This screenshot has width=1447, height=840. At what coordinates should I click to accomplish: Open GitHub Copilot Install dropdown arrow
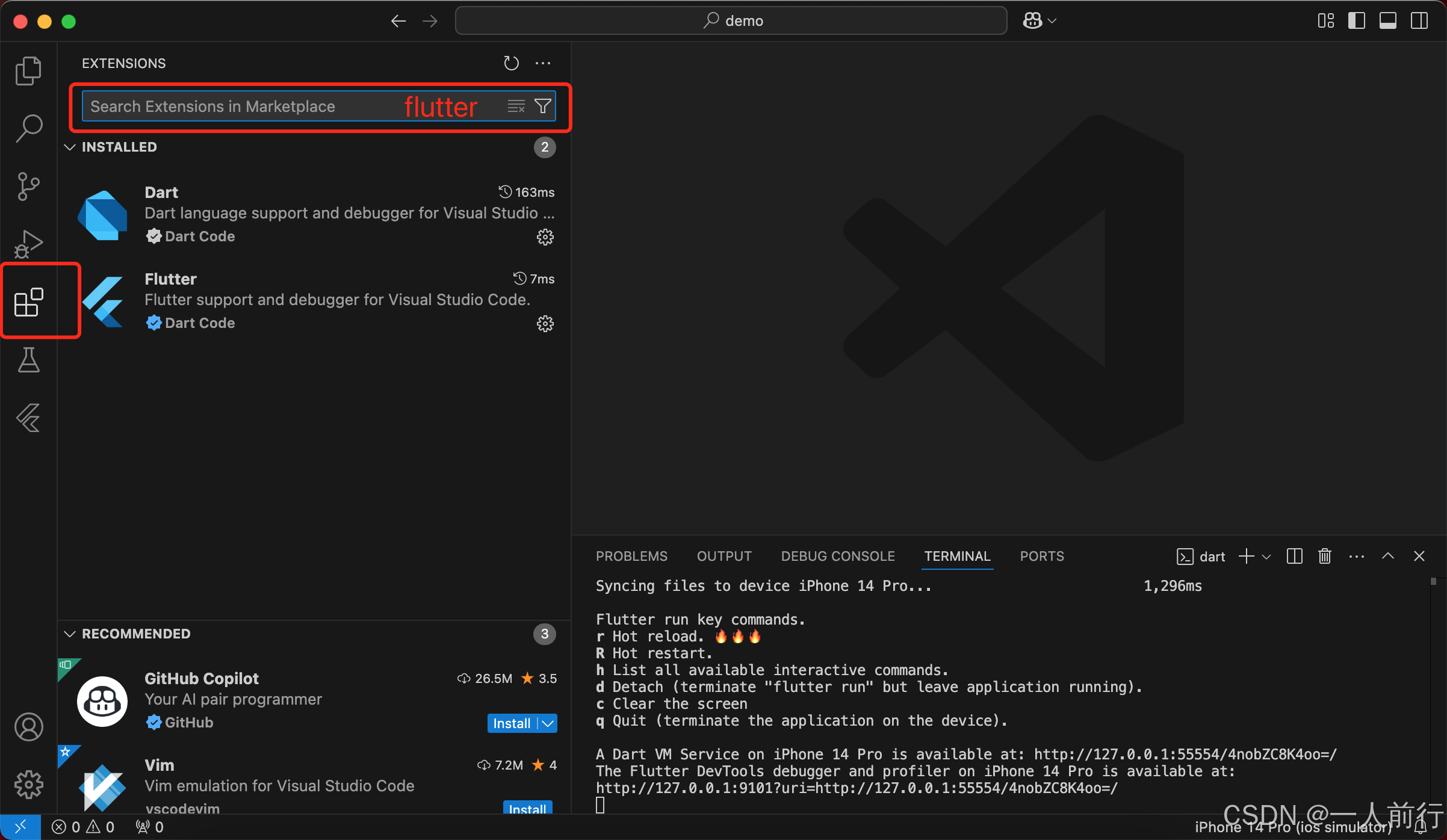coord(548,723)
